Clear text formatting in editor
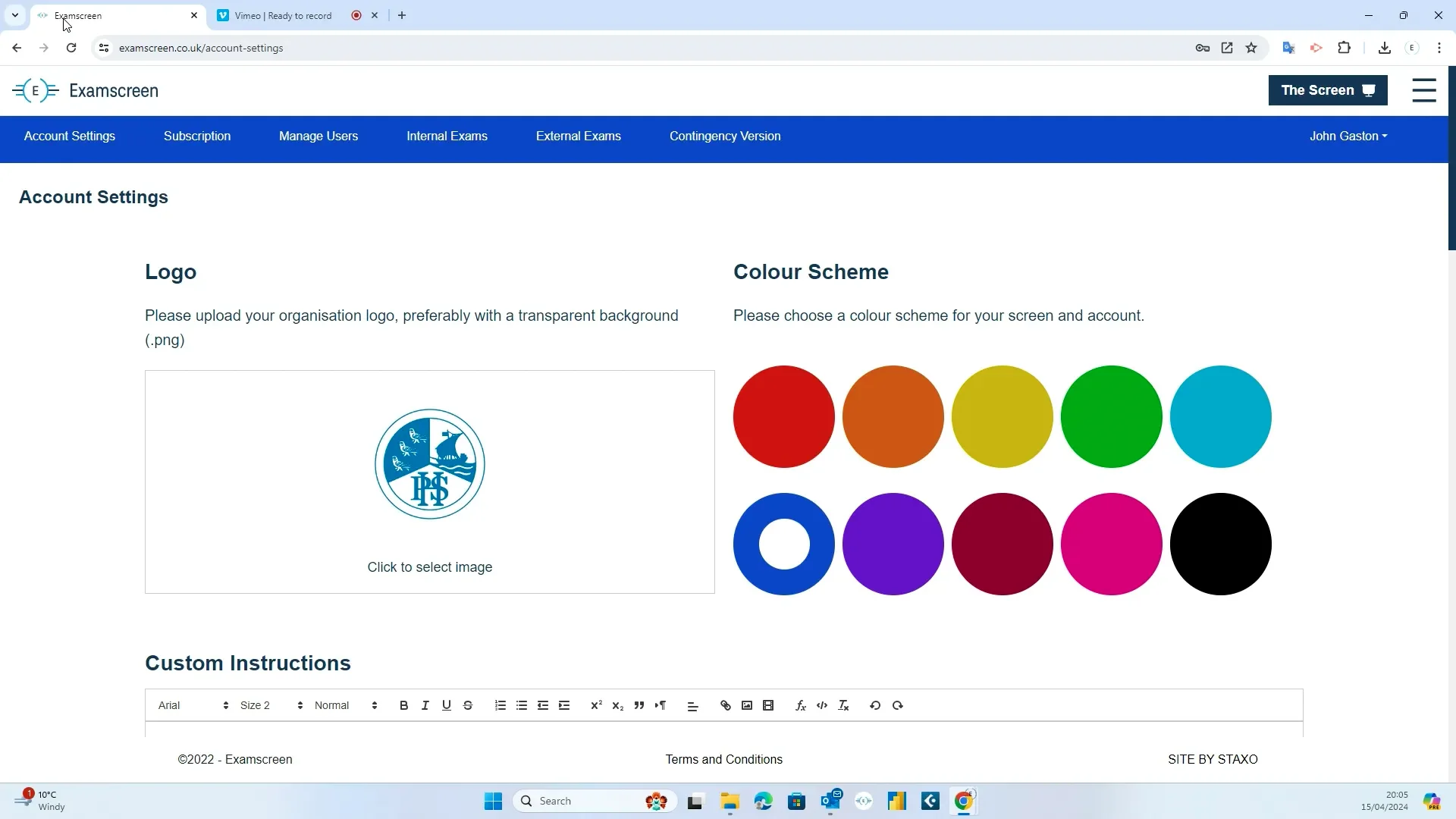 [844, 706]
